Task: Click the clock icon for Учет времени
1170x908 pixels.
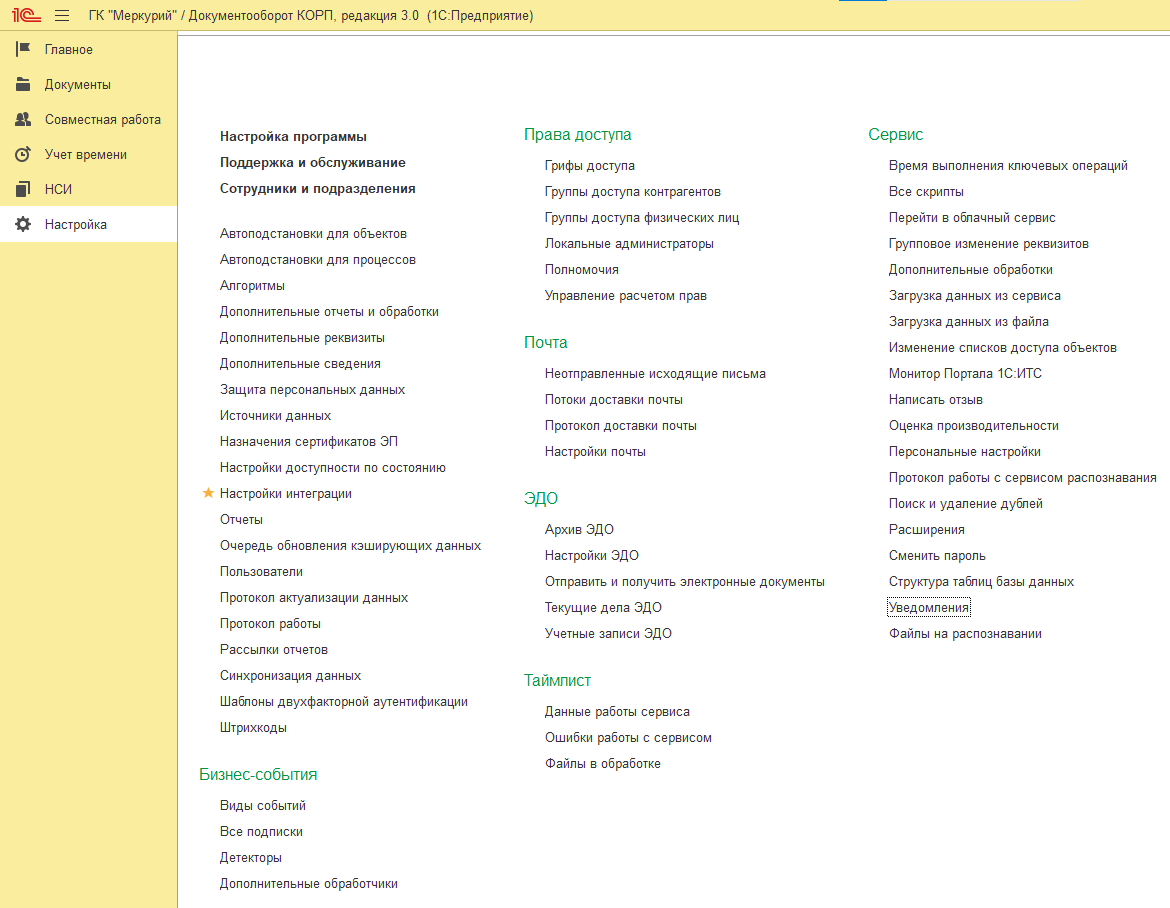Action: [x=23, y=154]
